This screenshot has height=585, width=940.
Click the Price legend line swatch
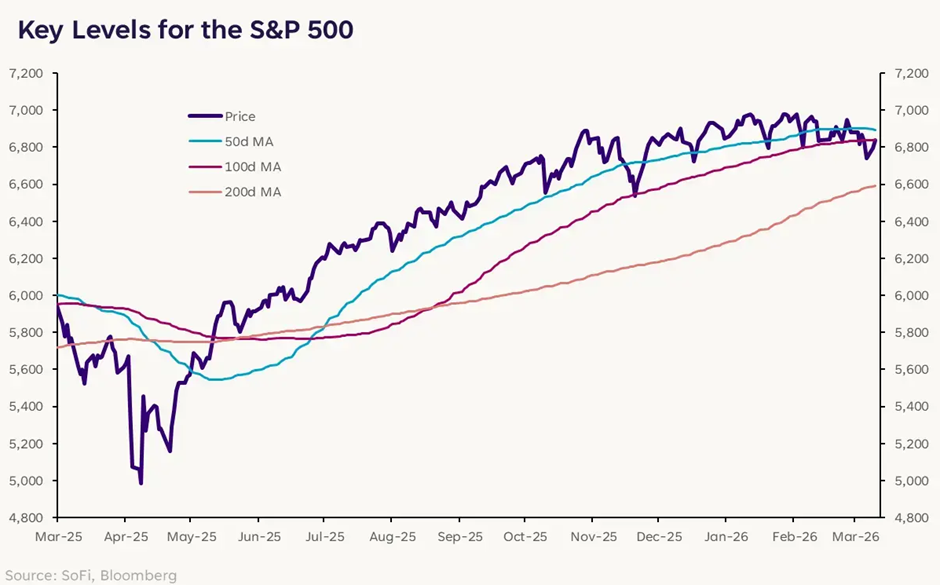coord(205,116)
